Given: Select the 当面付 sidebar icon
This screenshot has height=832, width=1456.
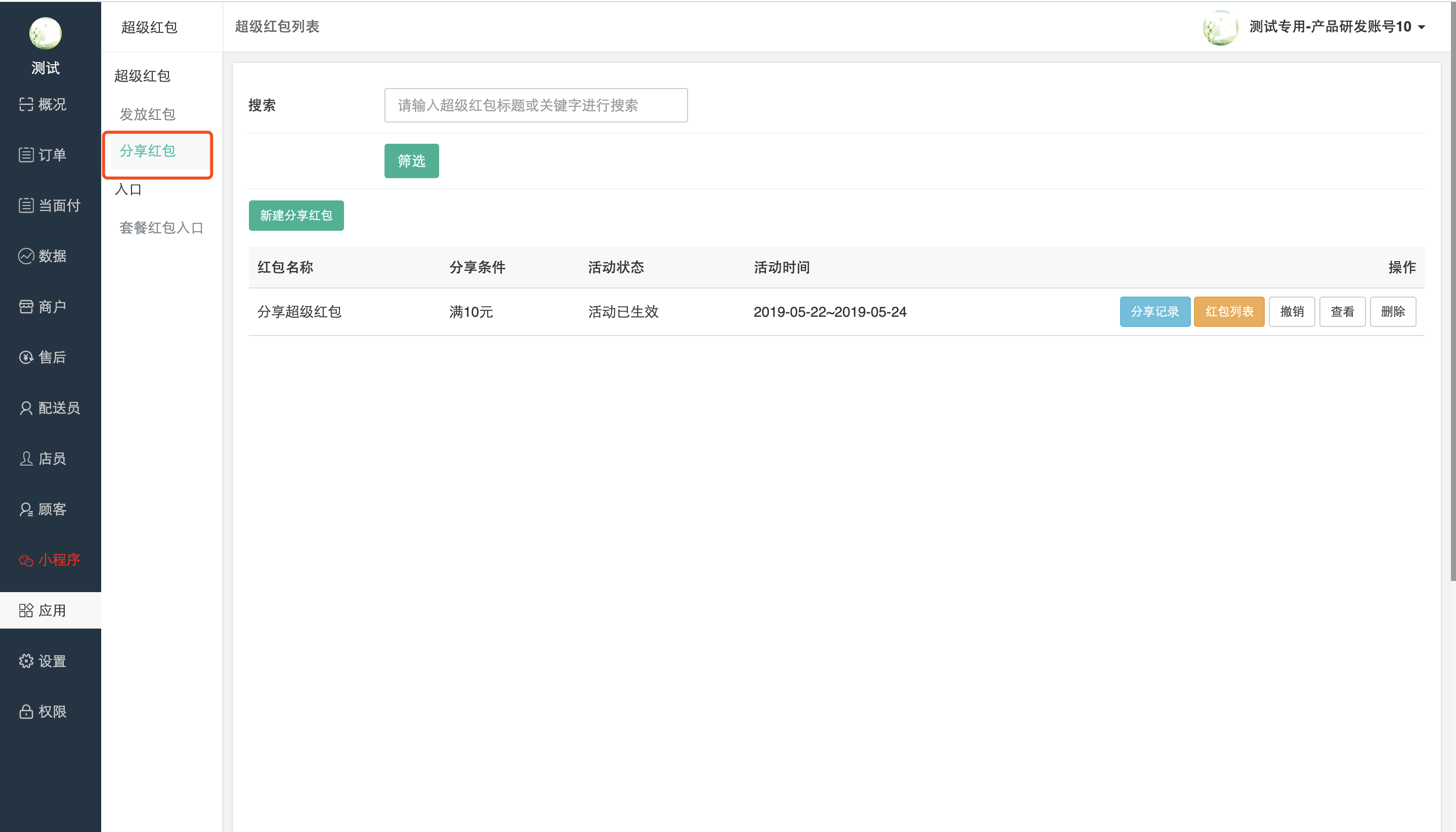Looking at the screenshot, I should click(x=26, y=205).
